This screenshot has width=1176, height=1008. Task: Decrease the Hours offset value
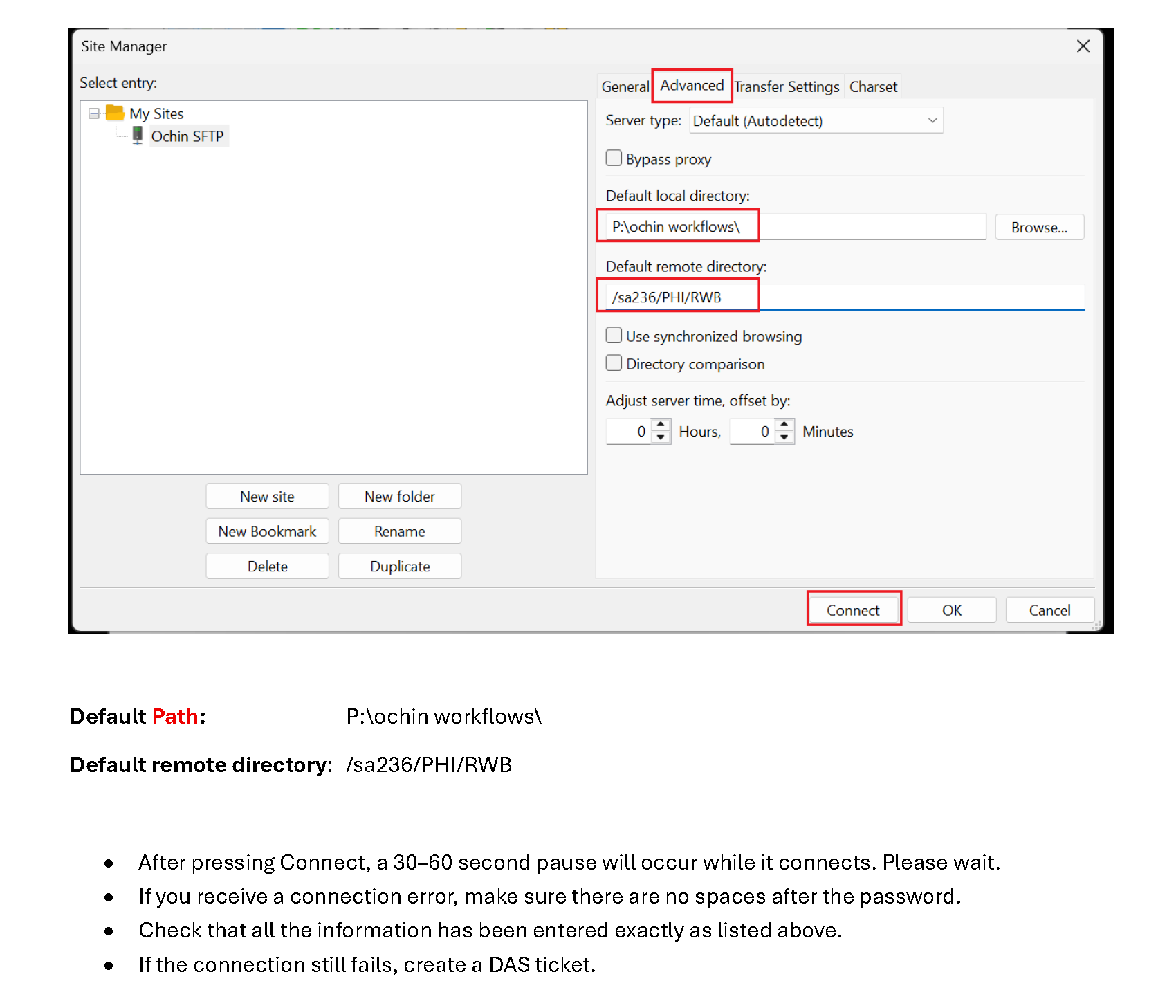point(661,437)
